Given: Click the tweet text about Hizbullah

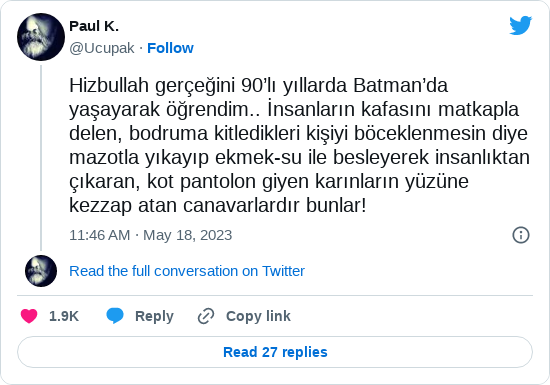Looking at the screenshot, I should [299, 145].
